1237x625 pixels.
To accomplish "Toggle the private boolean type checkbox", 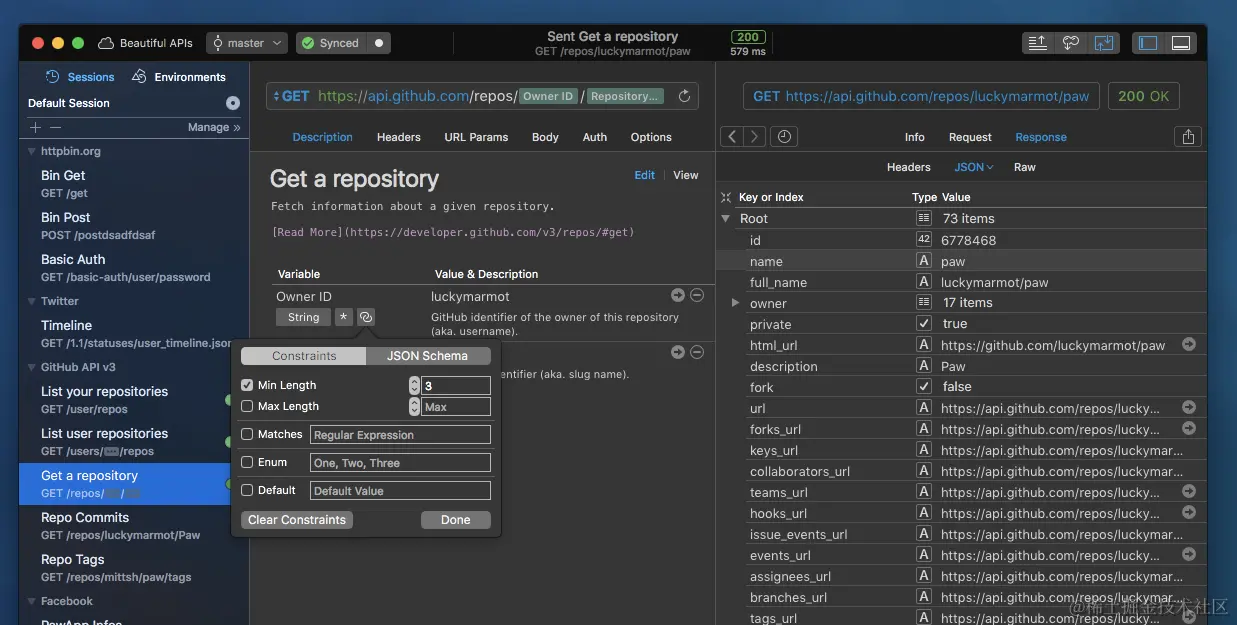I will (924, 323).
